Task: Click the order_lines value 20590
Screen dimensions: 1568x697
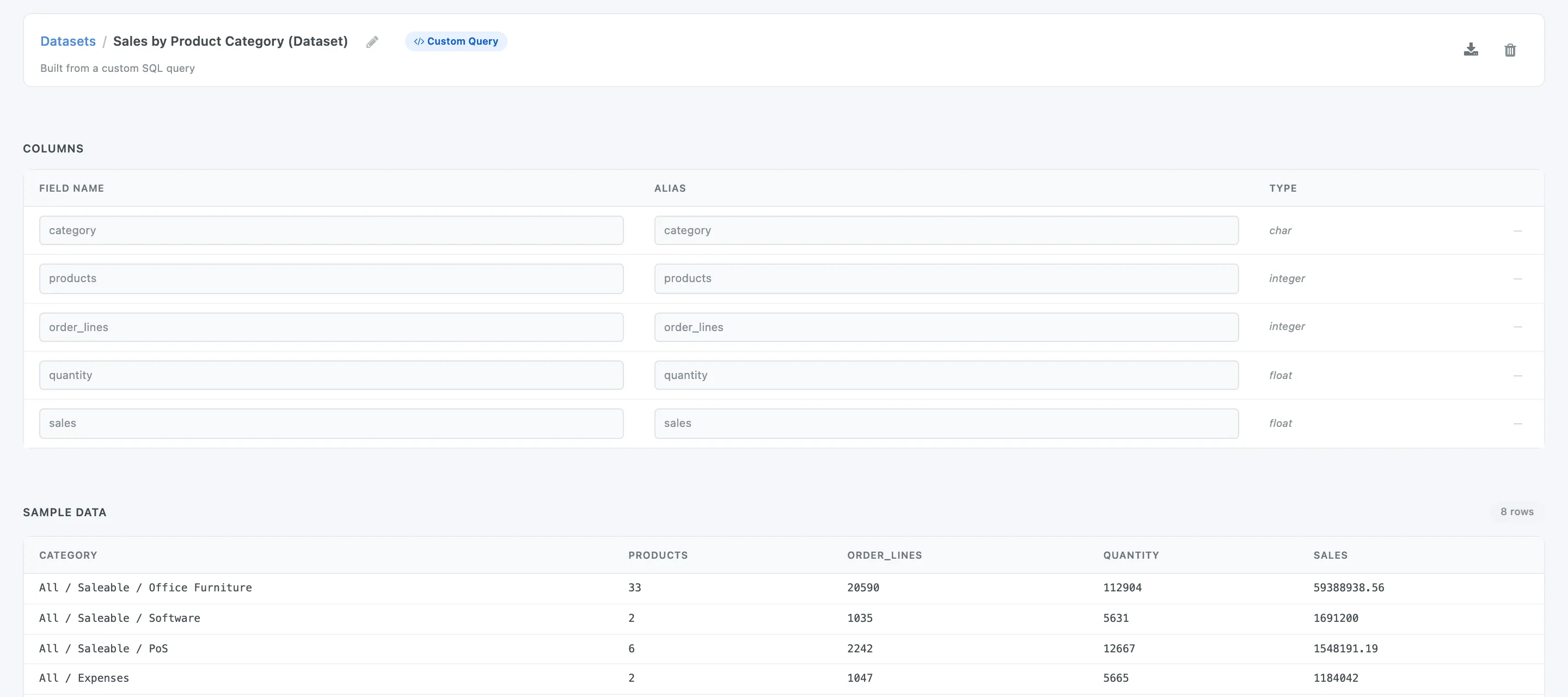Action: [x=863, y=588]
